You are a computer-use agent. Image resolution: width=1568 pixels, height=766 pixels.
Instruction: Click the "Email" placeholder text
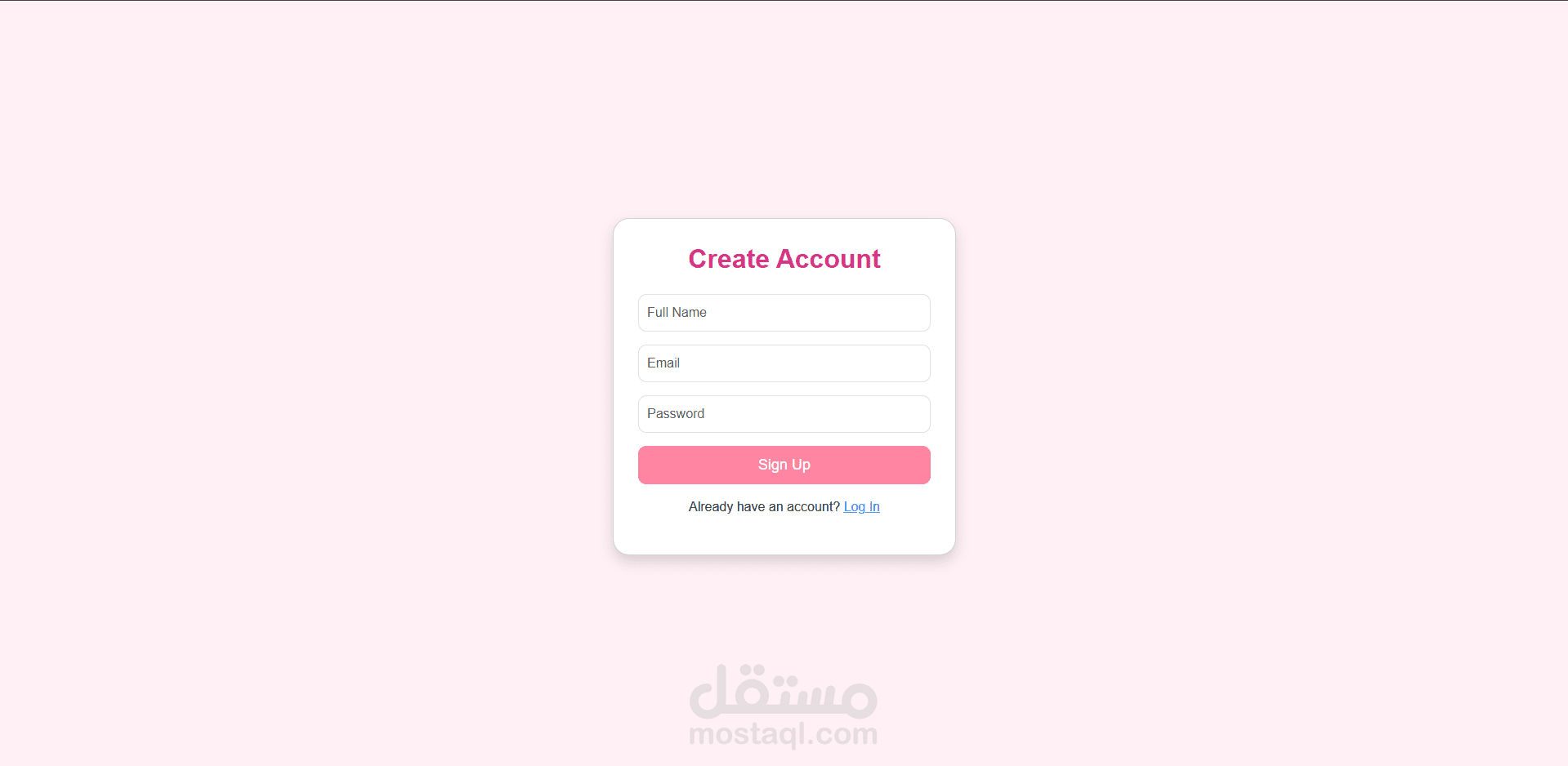pos(663,363)
